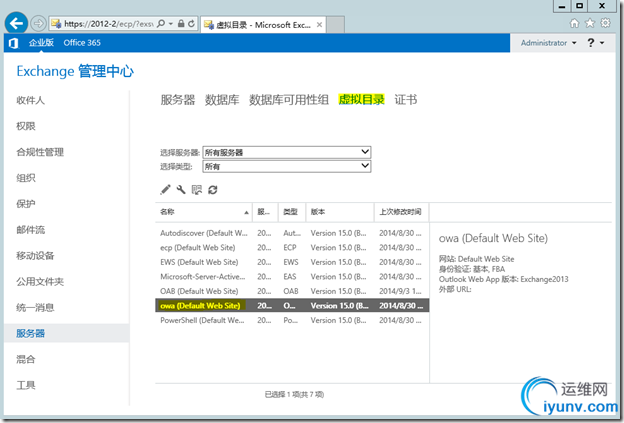This screenshot has height=423, width=624.
Task: Switch to the 虚拟目录 tab
Action: click(x=361, y=99)
